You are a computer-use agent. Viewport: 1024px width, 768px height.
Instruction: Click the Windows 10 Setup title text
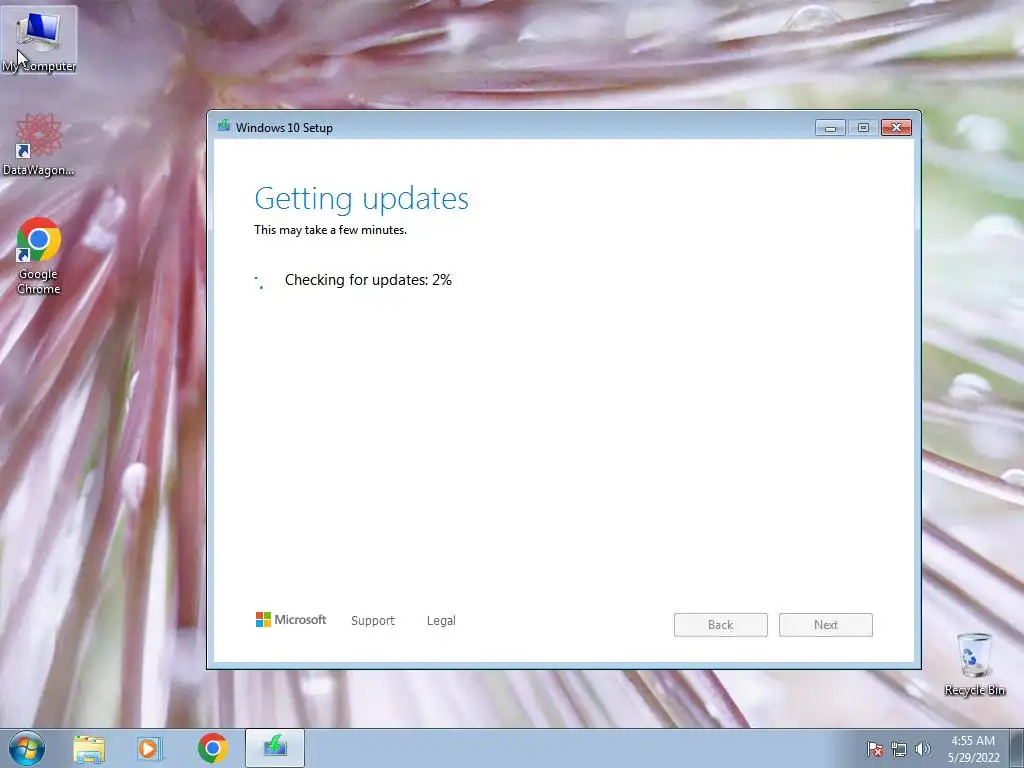tap(284, 128)
